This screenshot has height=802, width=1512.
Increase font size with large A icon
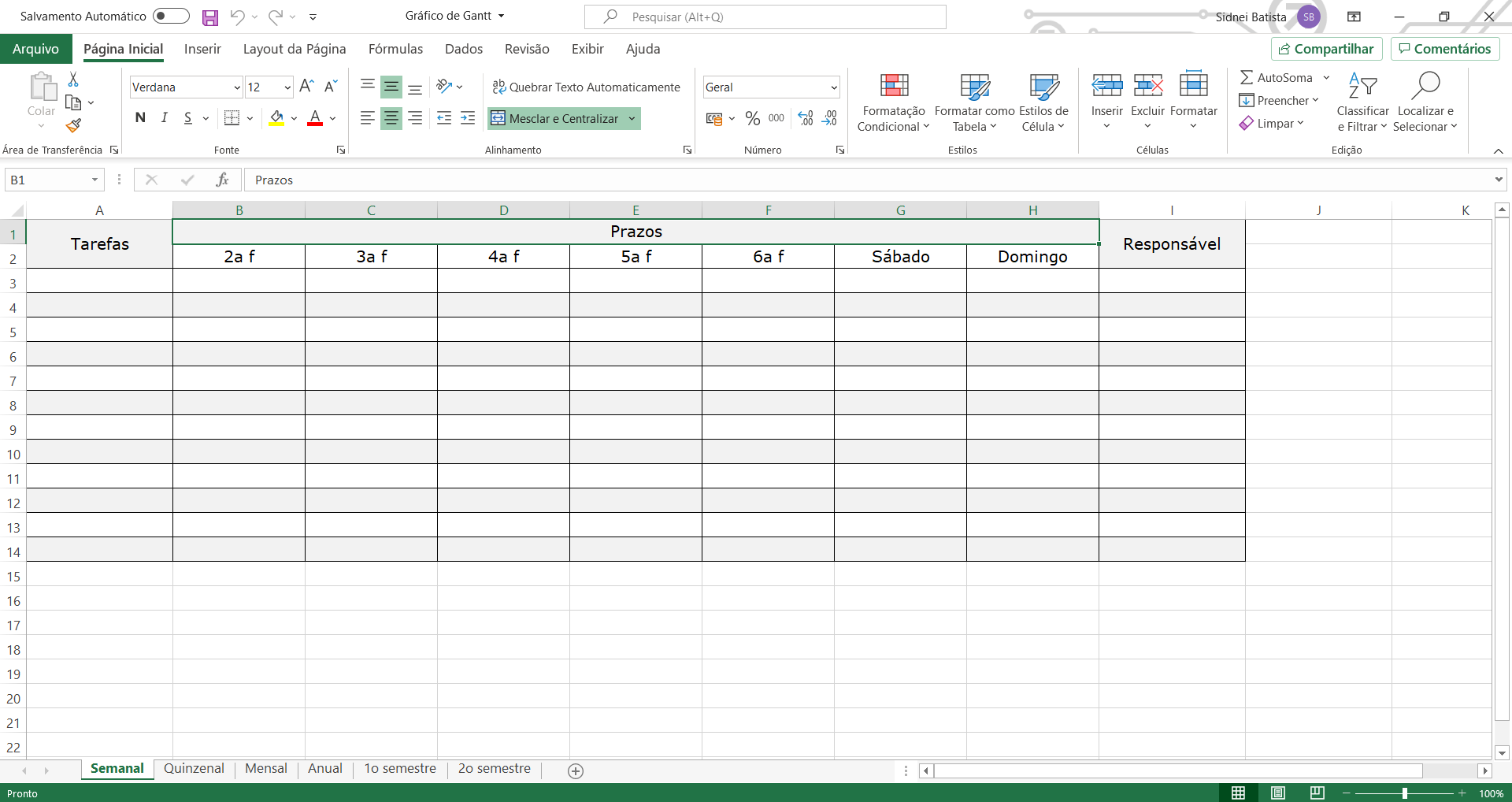307,87
